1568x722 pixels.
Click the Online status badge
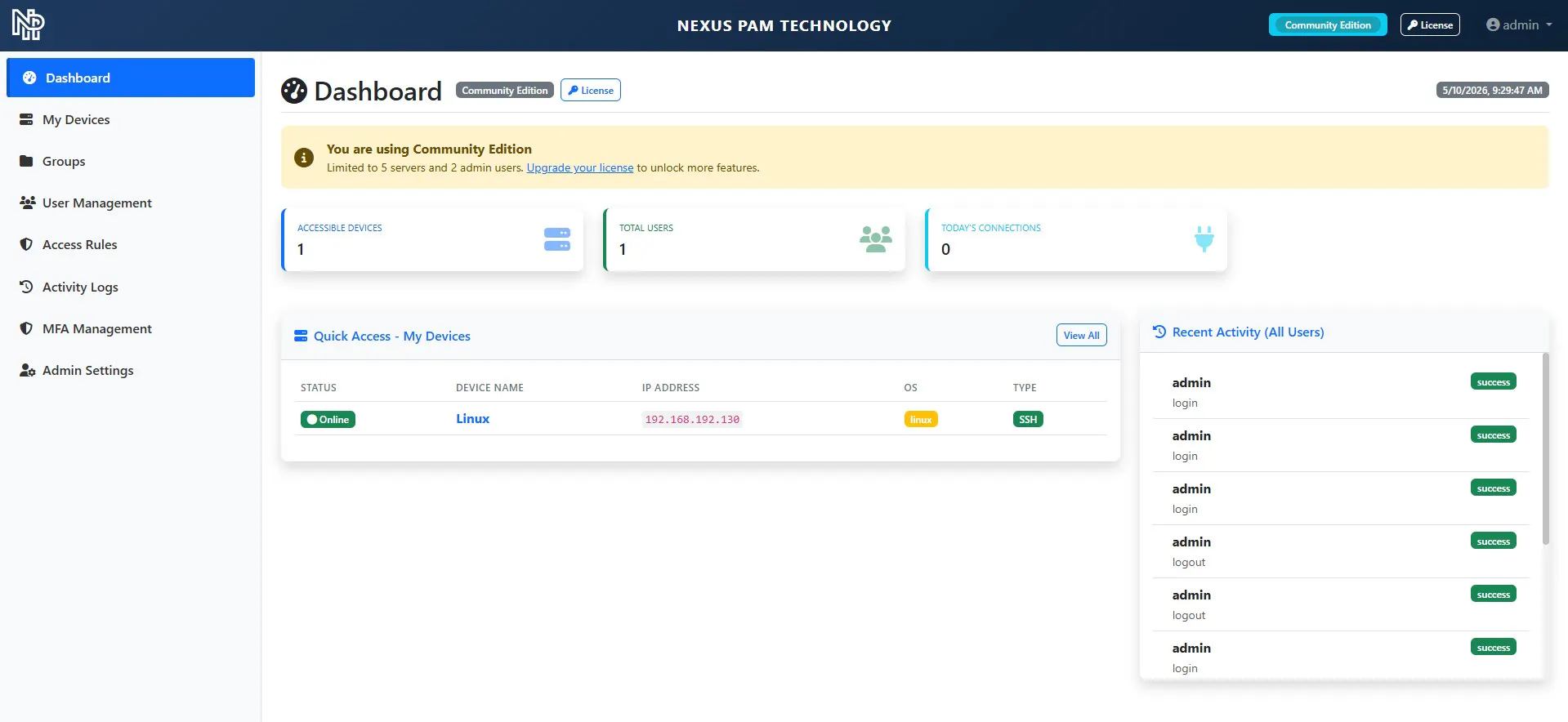(328, 419)
